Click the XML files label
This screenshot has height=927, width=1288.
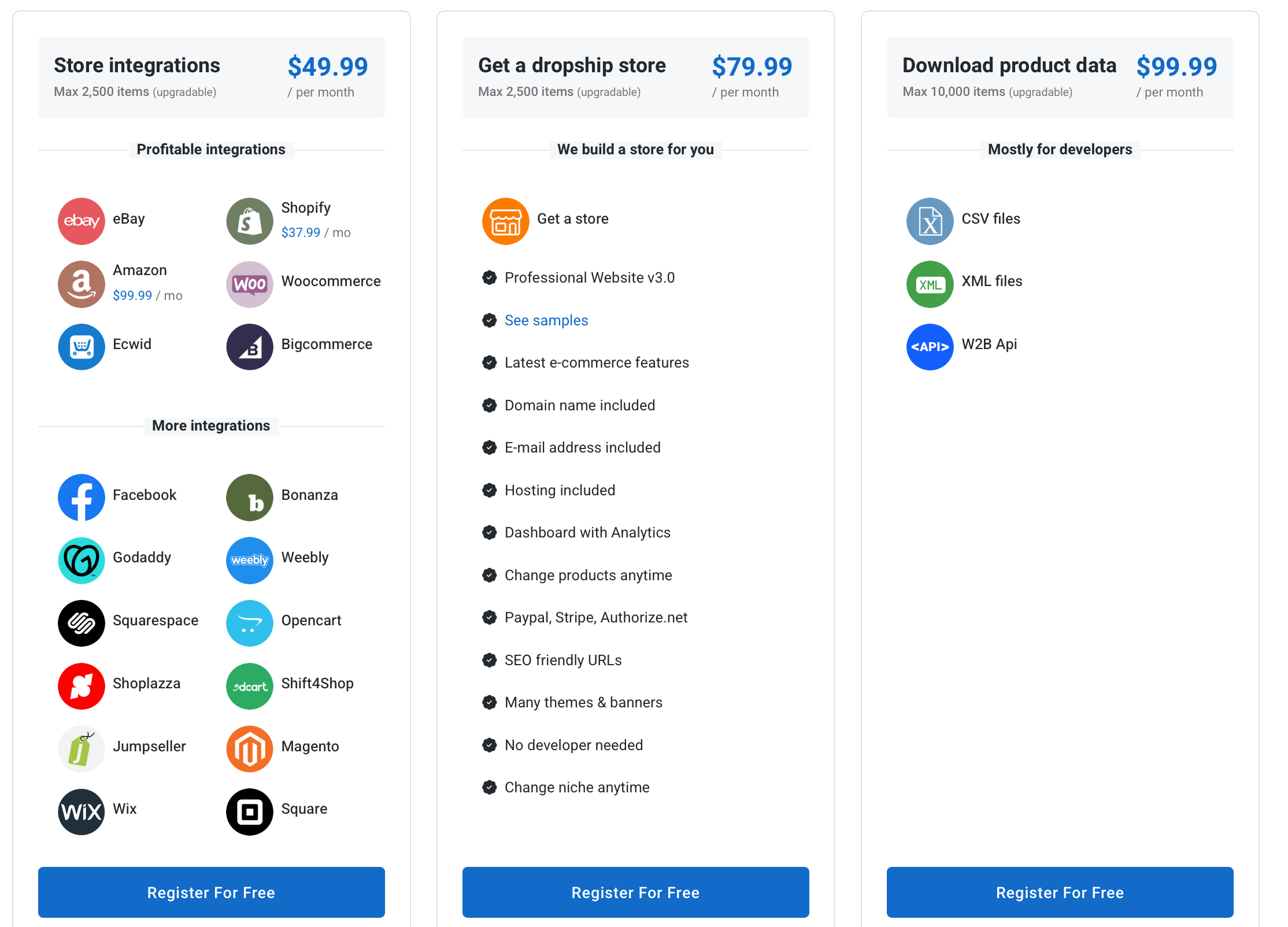tap(992, 281)
